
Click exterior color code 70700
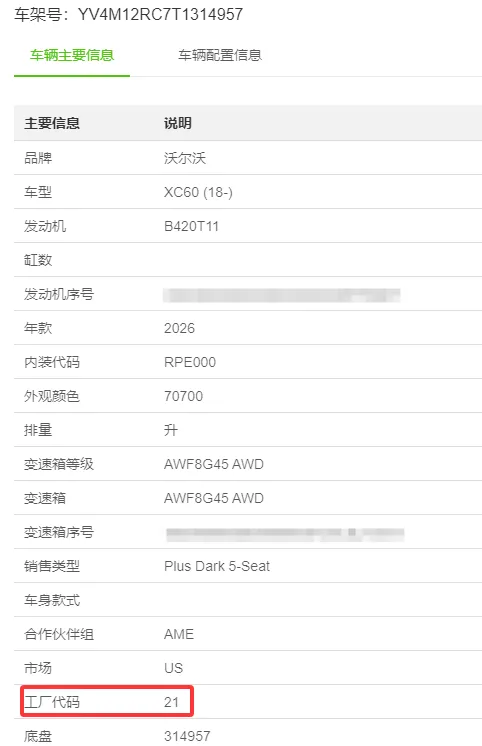(x=183, y=396)
